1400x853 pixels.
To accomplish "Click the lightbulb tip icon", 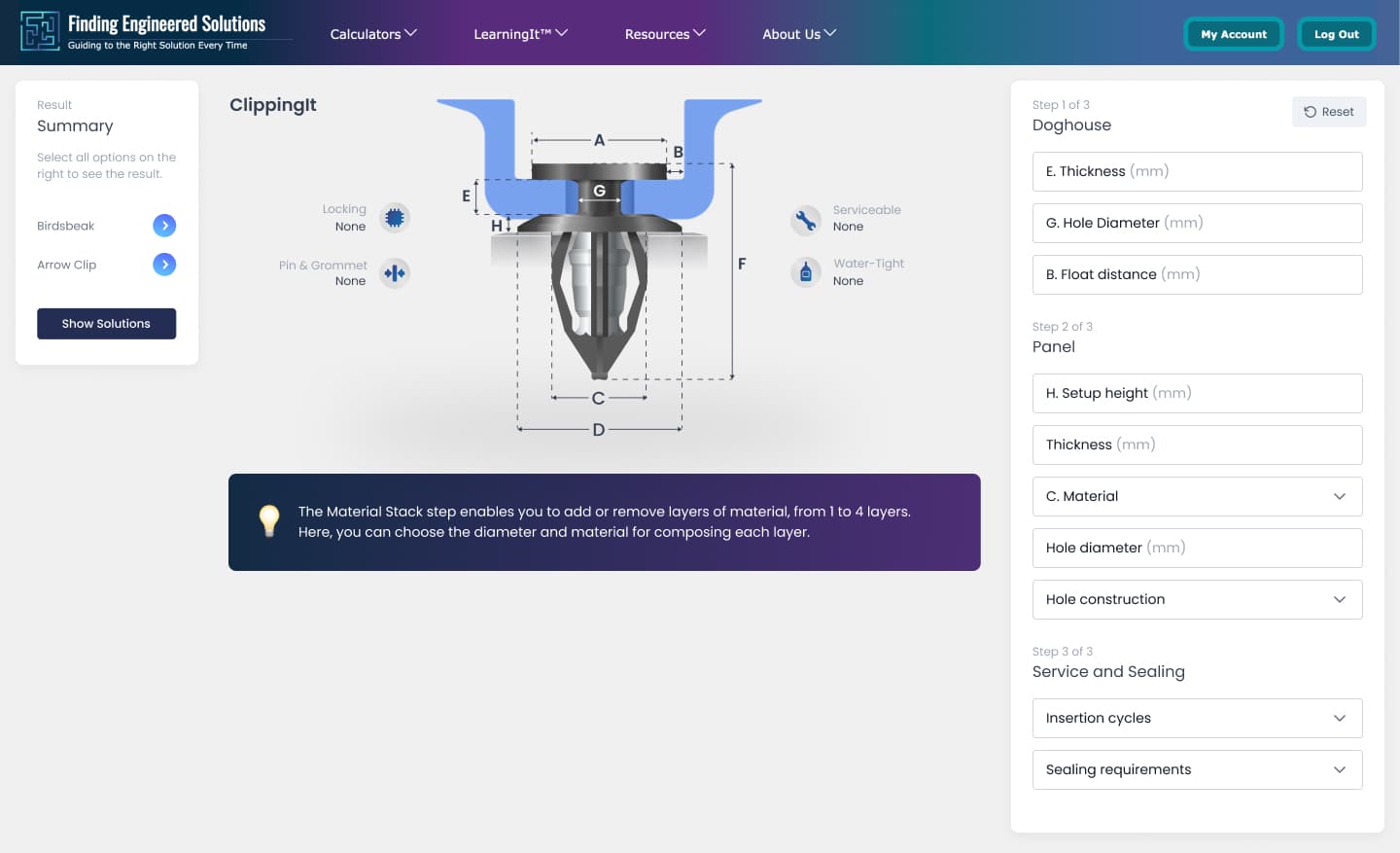I will point(269,520).
